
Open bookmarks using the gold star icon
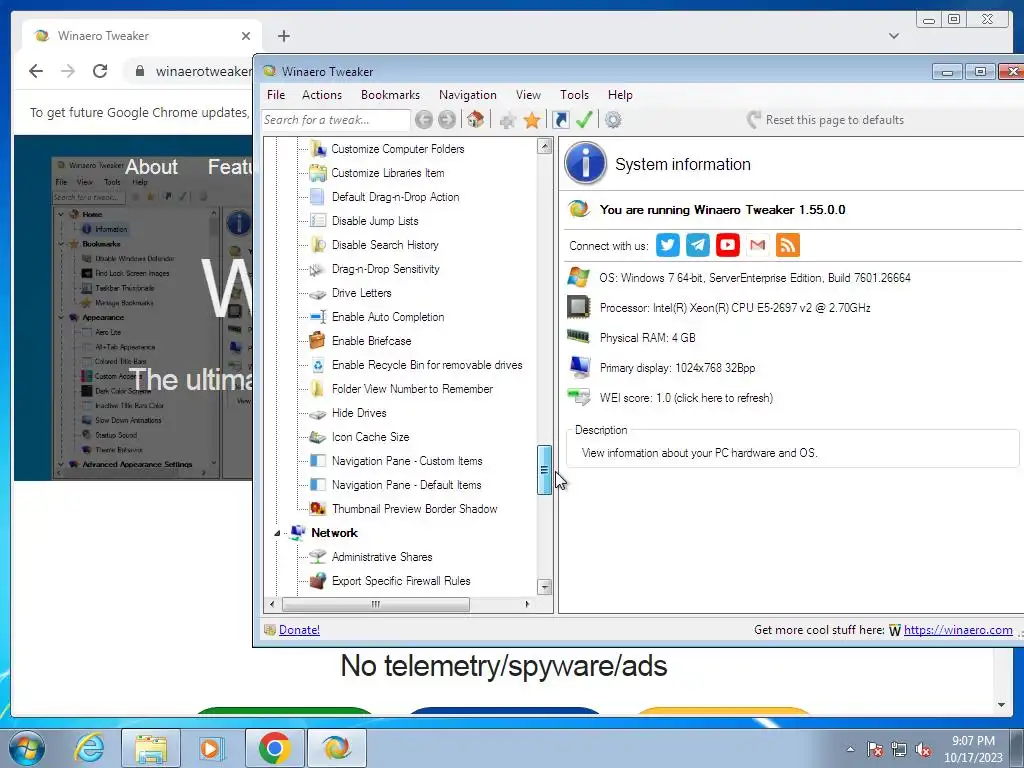click(x=532, y=120)
